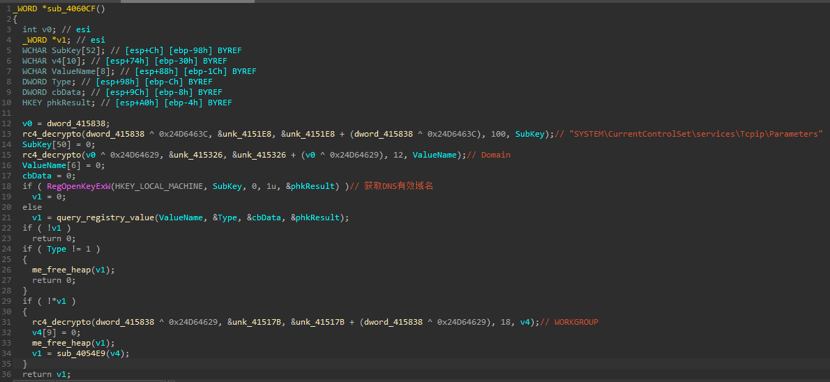The height and width of the screenshot is (382, 830).
Task: Click the horizontal scrollbar thumb at top
Action: [x=187, y=1]
